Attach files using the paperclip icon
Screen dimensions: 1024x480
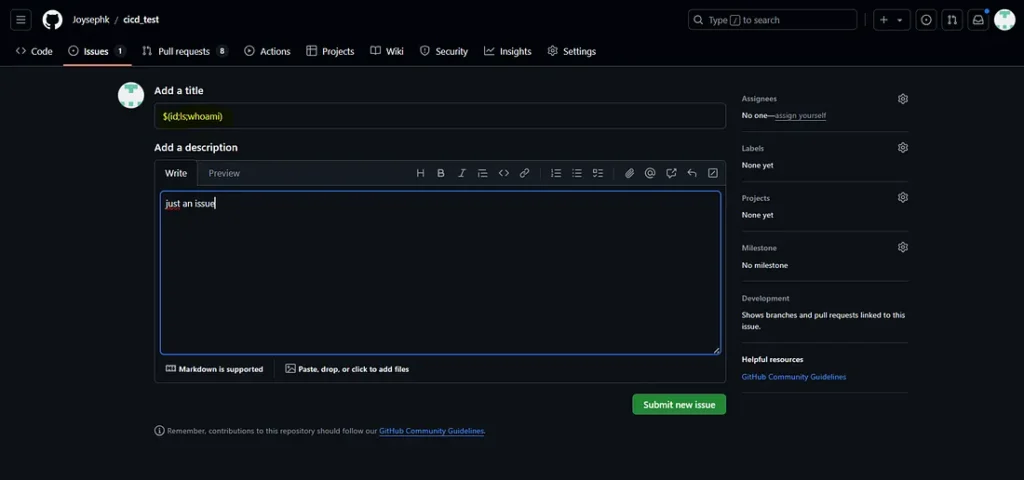pos(629,173)
